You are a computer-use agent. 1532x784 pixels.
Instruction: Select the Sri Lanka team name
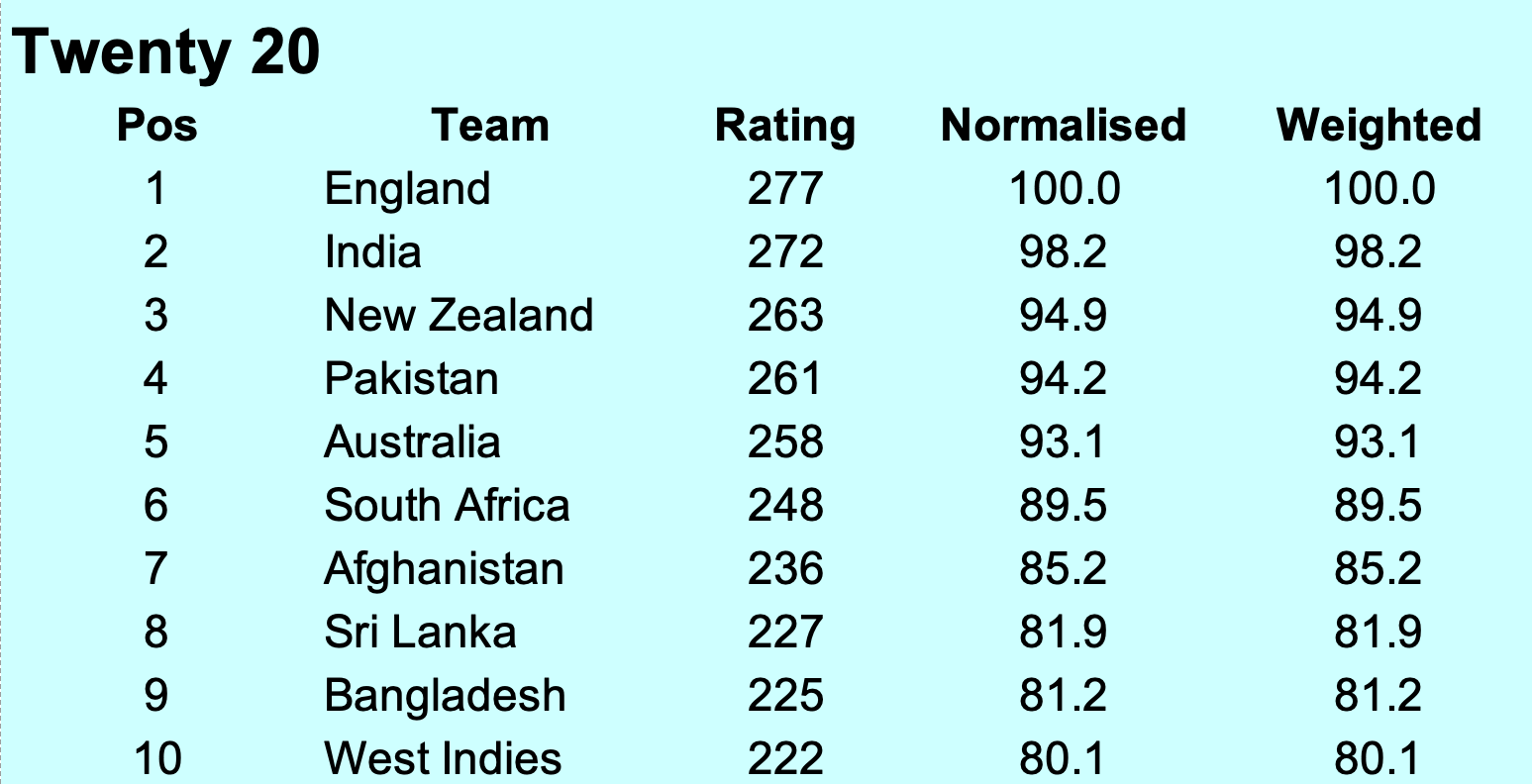tap(420, 632)
